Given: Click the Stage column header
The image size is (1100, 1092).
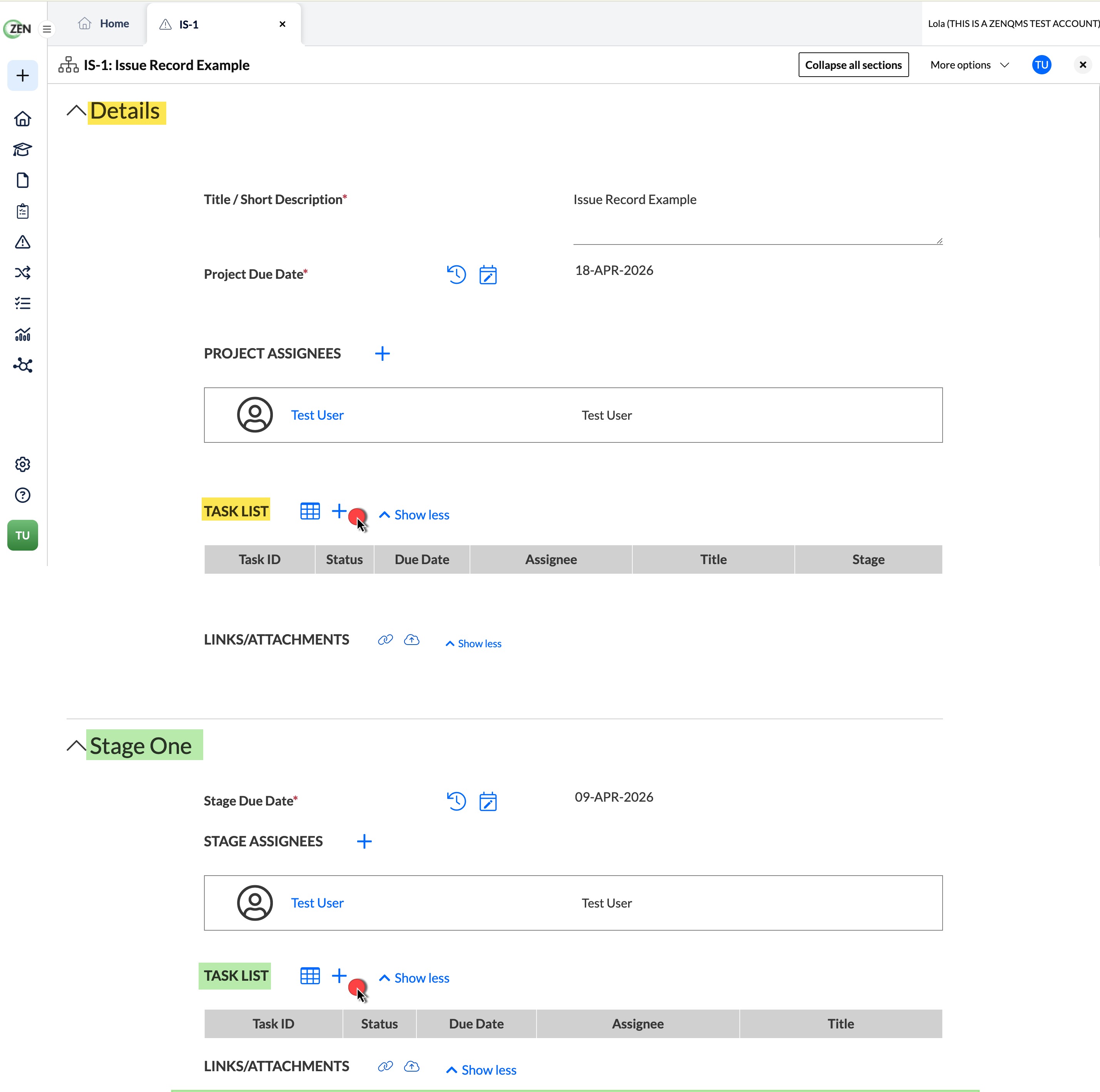Looking at the screenshot, I should click(868, 559).
